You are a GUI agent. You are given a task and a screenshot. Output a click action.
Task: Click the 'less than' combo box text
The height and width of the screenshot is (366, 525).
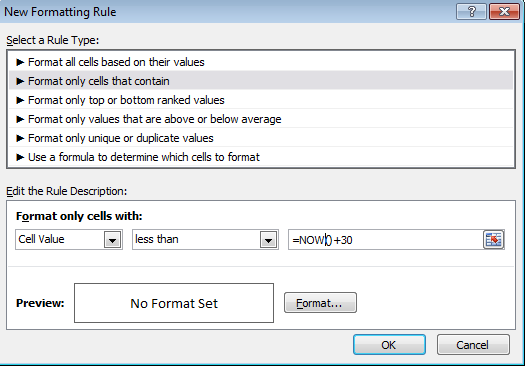157,239
